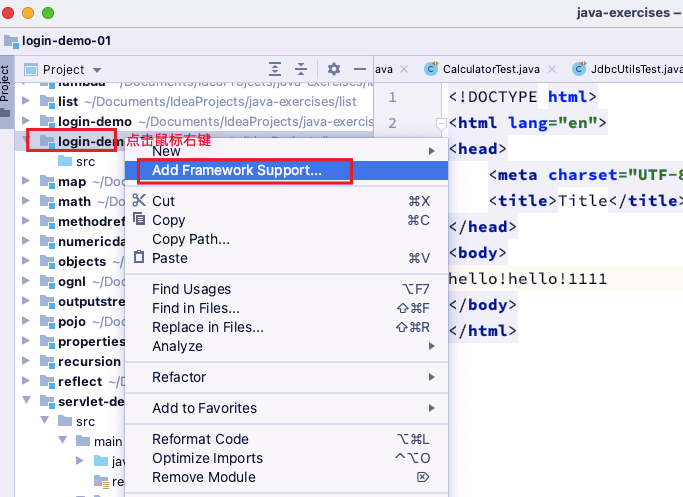
Task: Collapse the src folder under servlet-de
Action: point(44,420)
